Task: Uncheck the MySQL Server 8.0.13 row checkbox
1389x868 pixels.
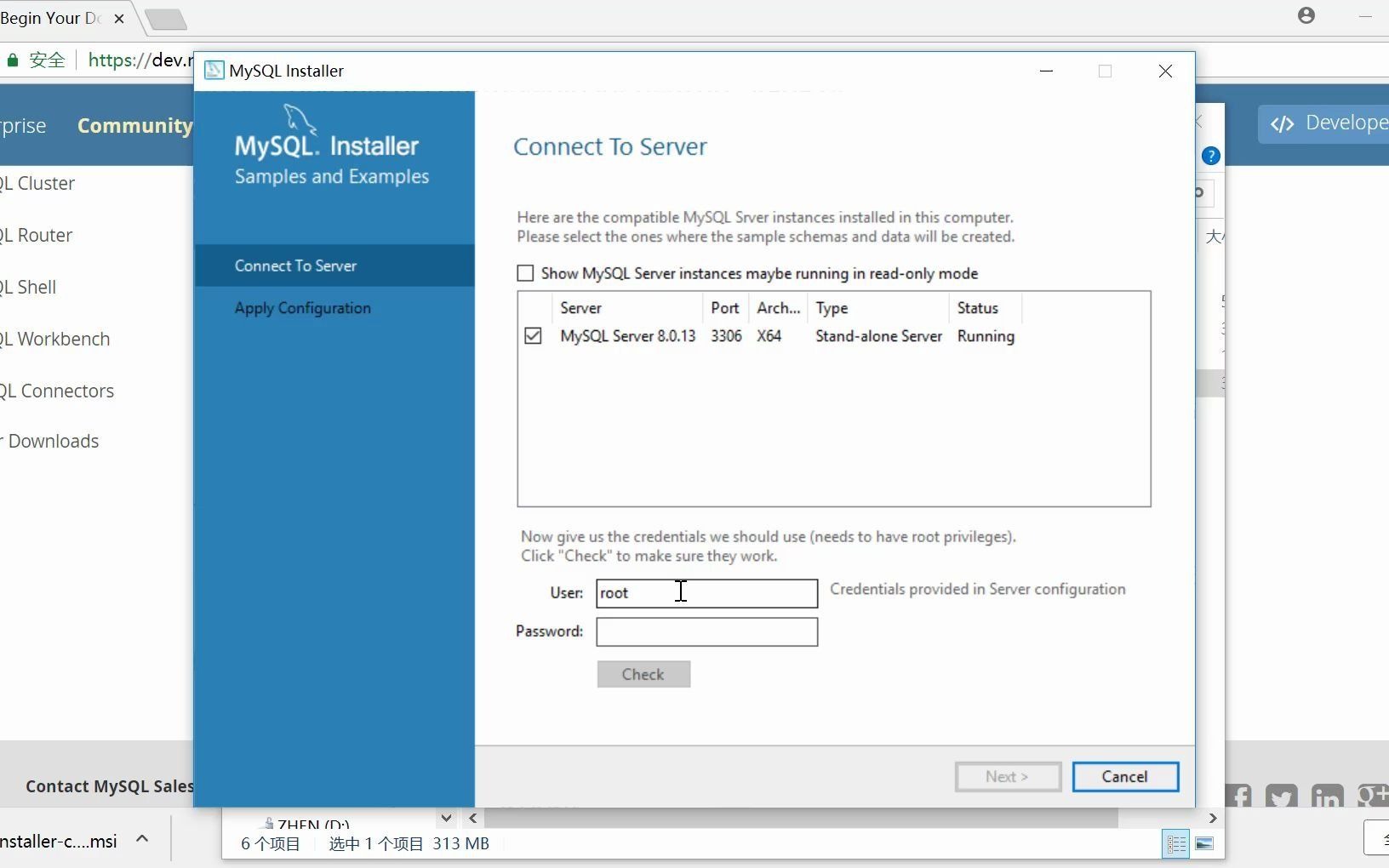Action: coord(533,336)
